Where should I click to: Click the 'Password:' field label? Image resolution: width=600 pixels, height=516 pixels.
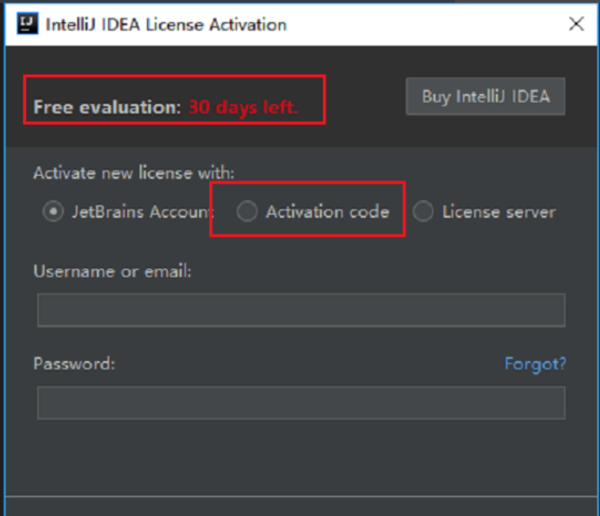tap(74, 364)
